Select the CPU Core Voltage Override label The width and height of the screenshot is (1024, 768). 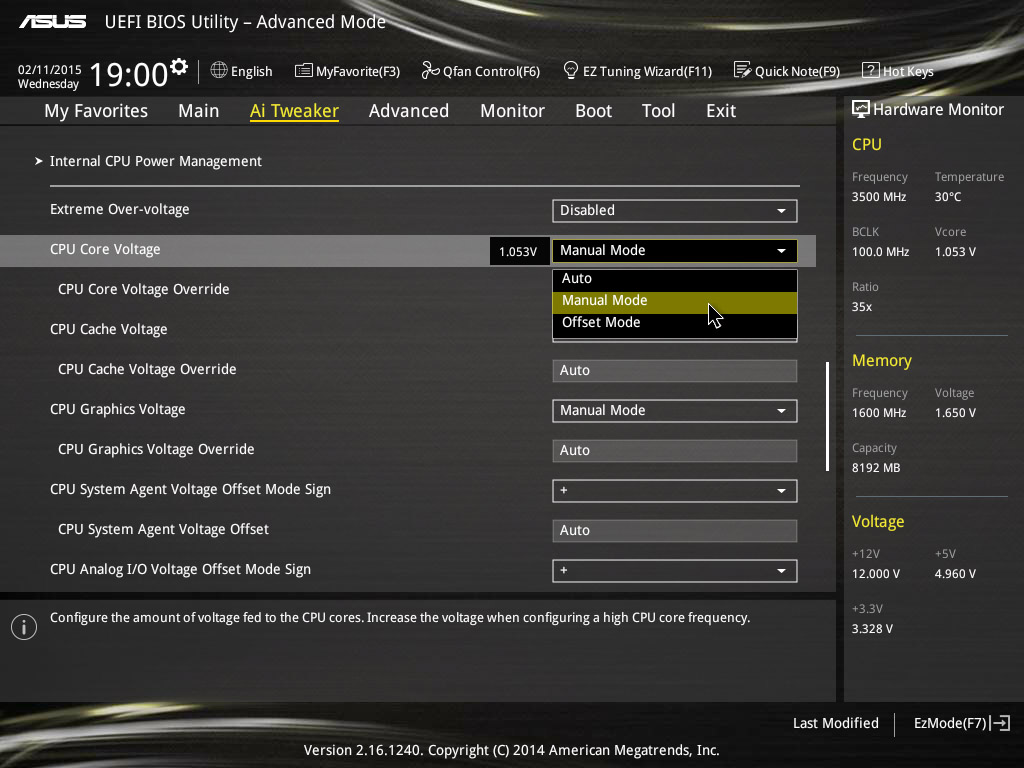(144, 289)
